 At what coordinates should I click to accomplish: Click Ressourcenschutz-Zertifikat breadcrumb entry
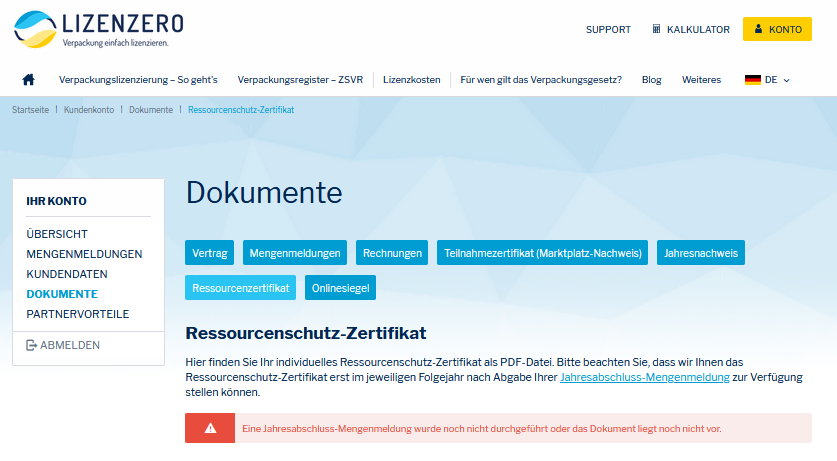(241, 109)
